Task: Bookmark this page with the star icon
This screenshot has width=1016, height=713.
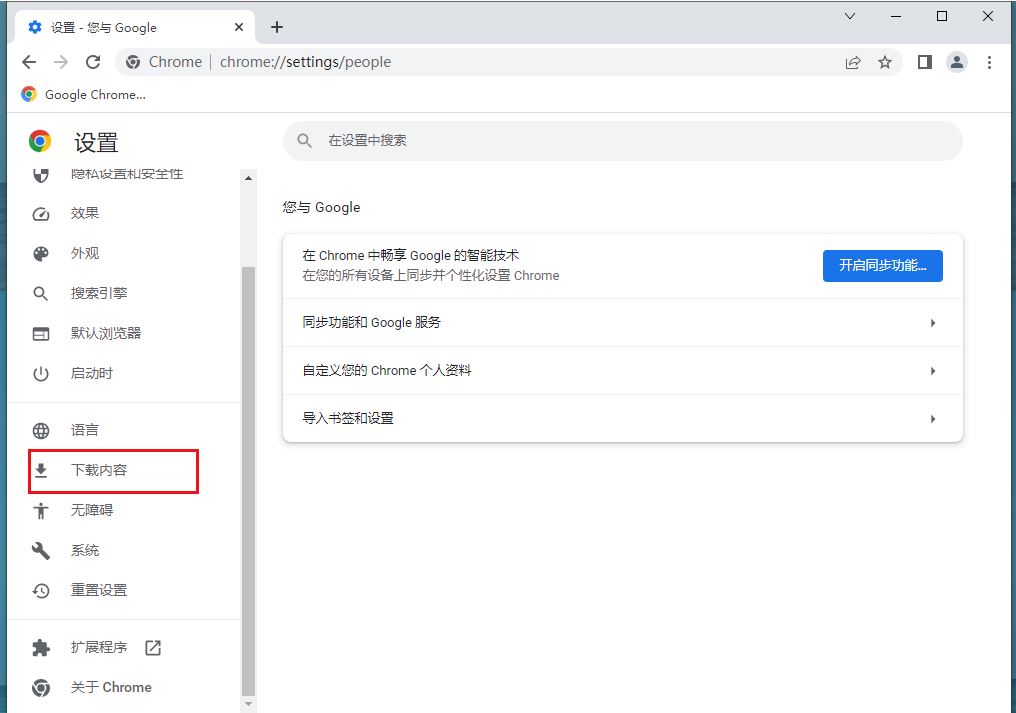Action: [x=884, y=62]
